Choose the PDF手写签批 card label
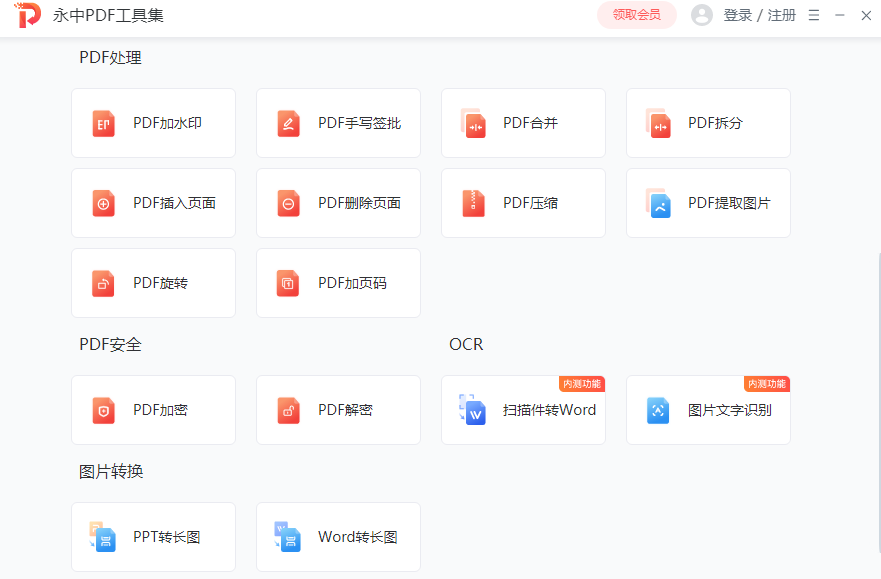The width and height of the screenshot is (881, 579). click(x=360, y=124)
